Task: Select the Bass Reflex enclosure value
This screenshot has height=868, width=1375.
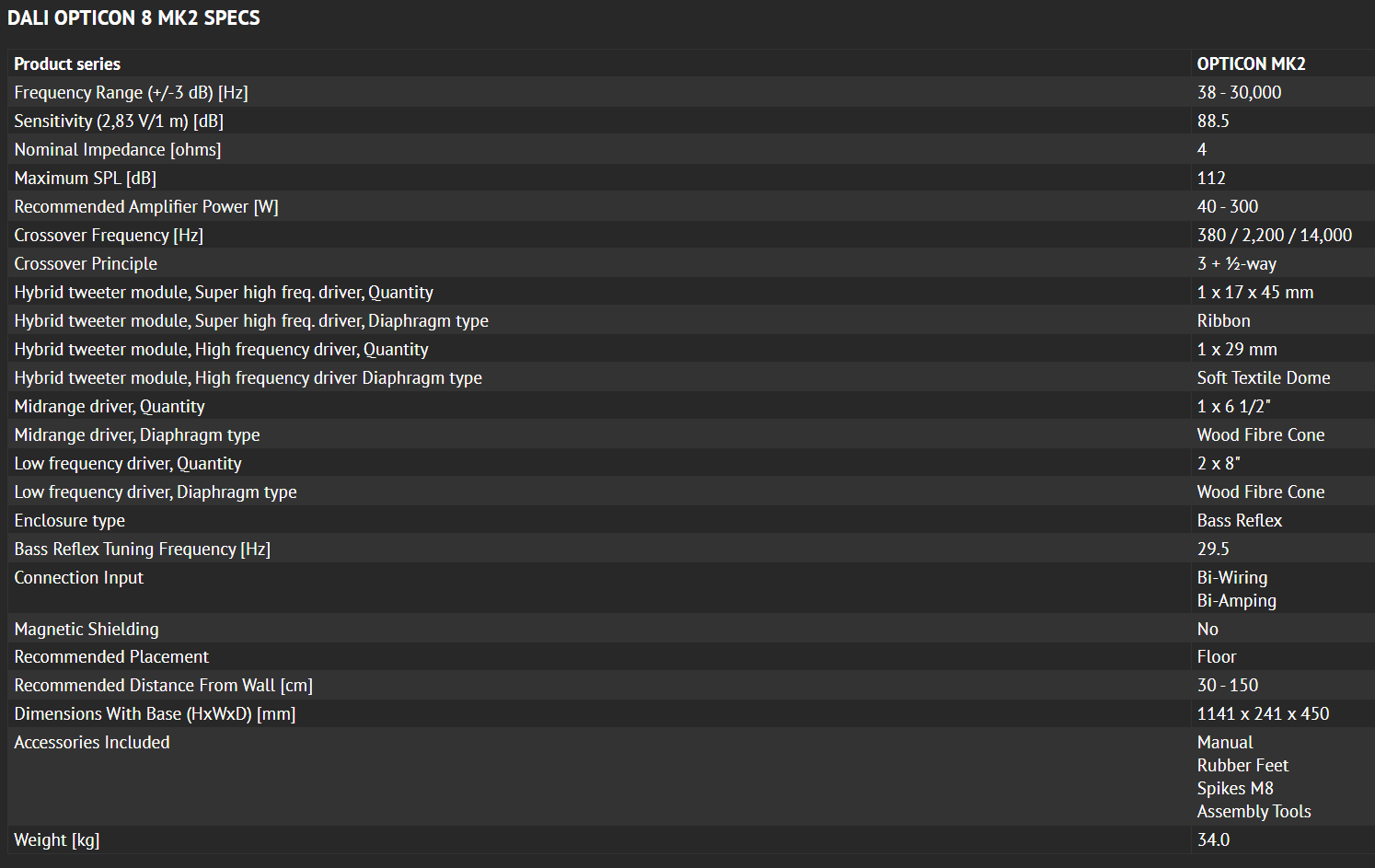Action: click(1239, 520)
